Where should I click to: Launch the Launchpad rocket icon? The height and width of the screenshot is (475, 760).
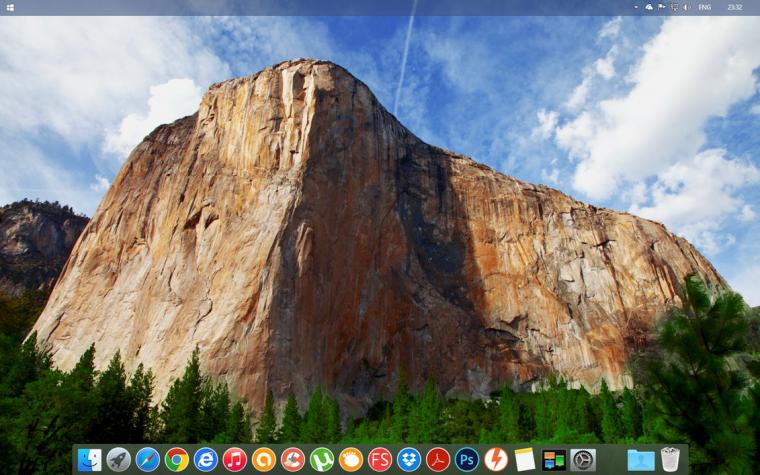pos(119,459)
